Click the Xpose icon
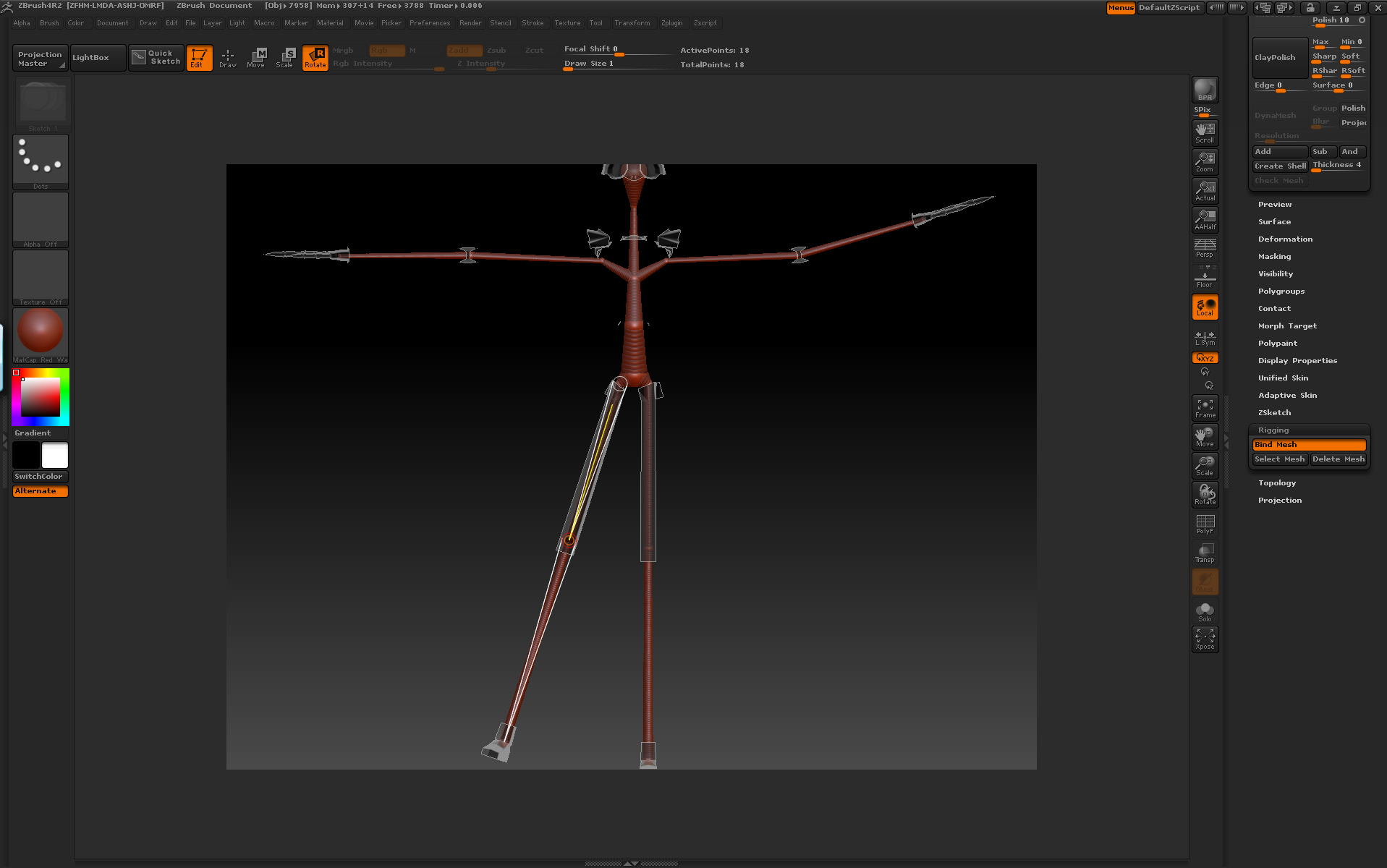This screenshot has width=1387, height=868. click(1205, 639)
